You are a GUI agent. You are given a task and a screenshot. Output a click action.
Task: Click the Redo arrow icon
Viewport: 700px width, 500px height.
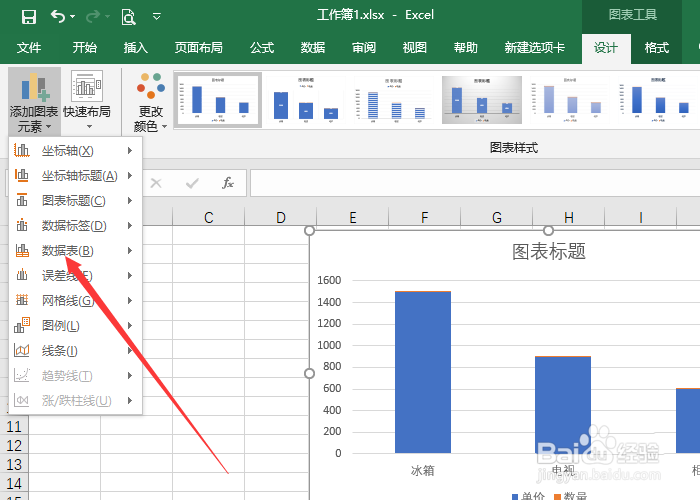point(93,17)
